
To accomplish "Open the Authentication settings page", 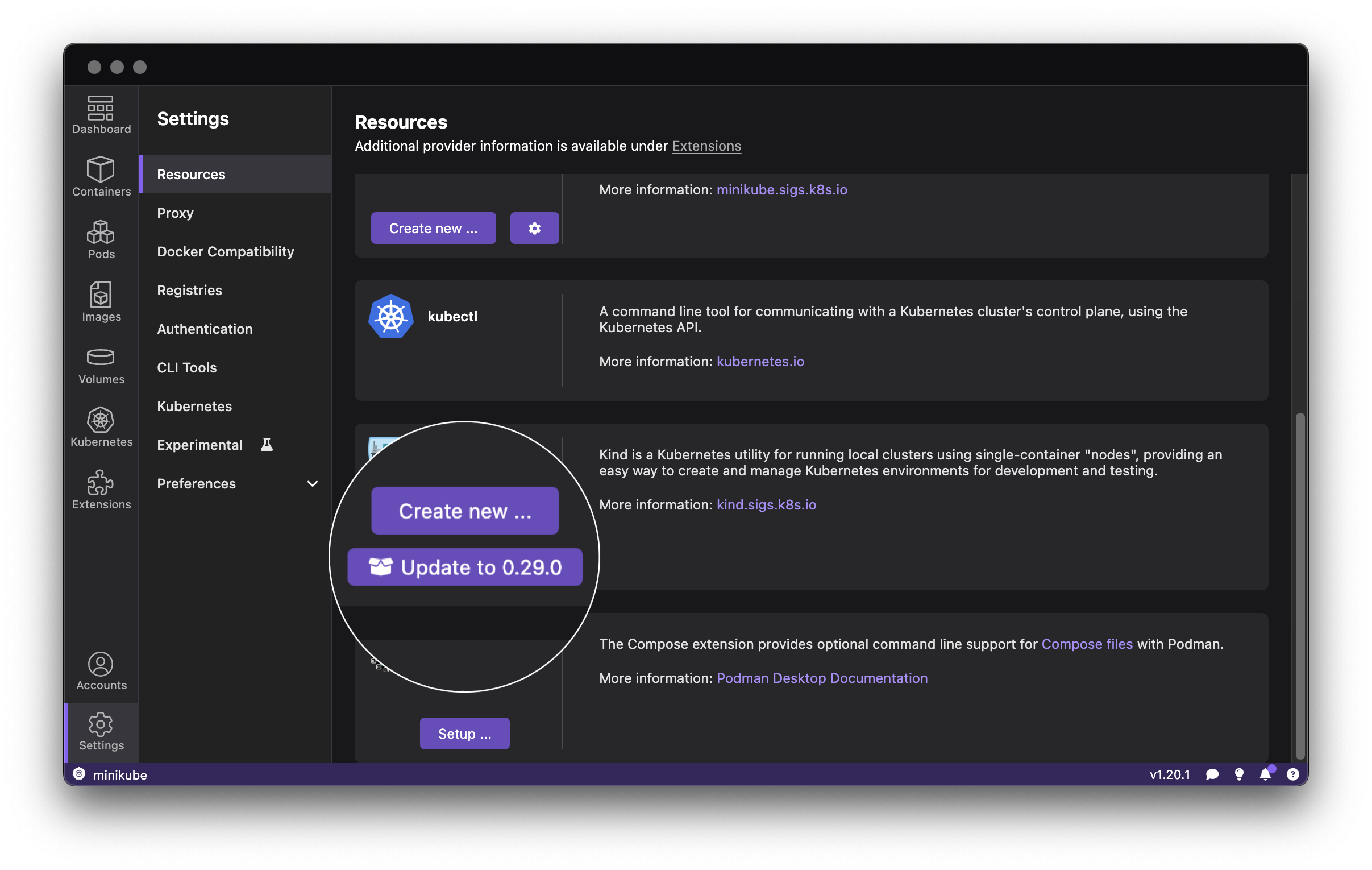I will tap(205, 329).
